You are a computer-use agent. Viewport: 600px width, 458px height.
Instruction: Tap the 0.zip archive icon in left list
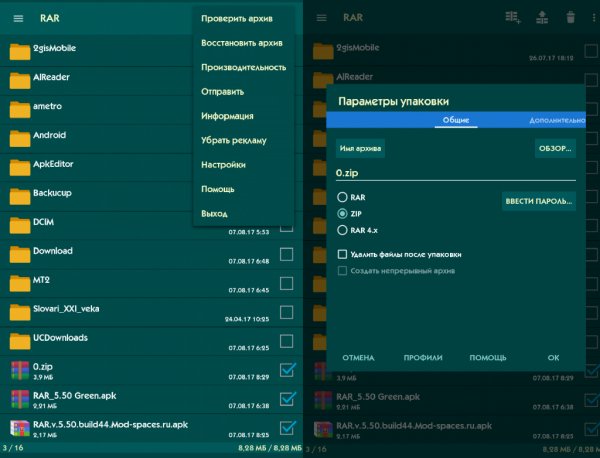pos(20,370)
